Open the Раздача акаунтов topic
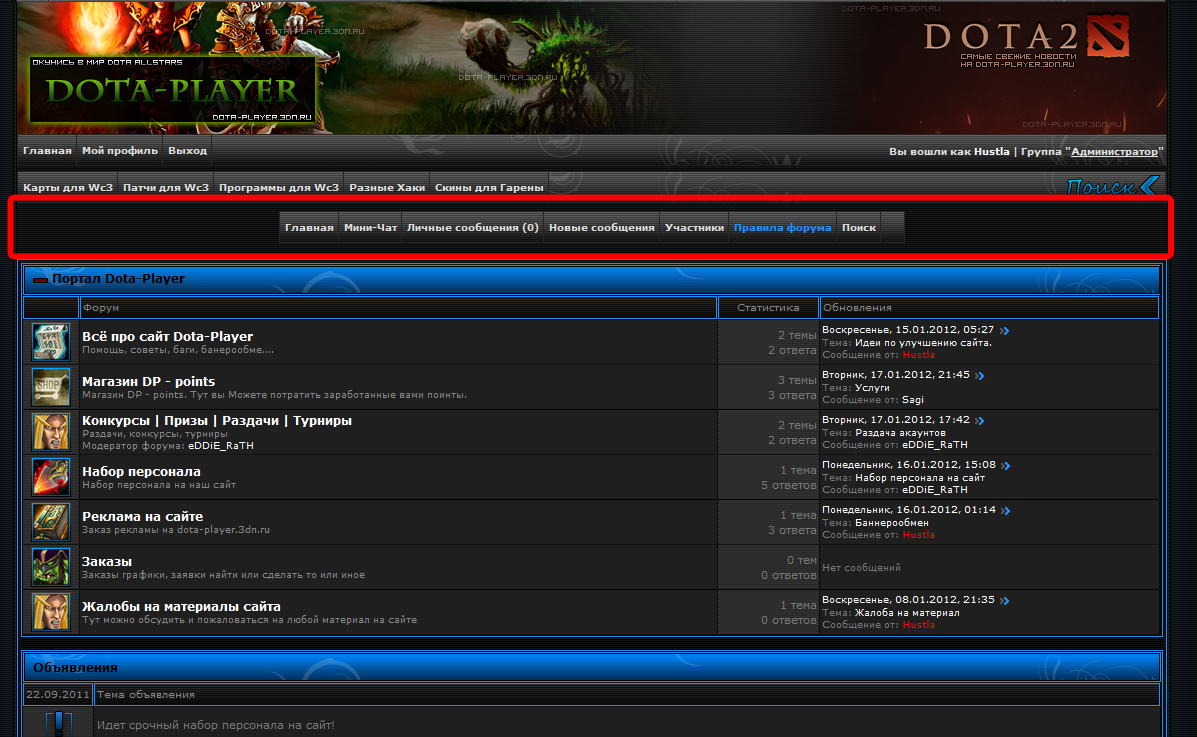This screenshot has height=737, width=1197. [x=900, y=433]
